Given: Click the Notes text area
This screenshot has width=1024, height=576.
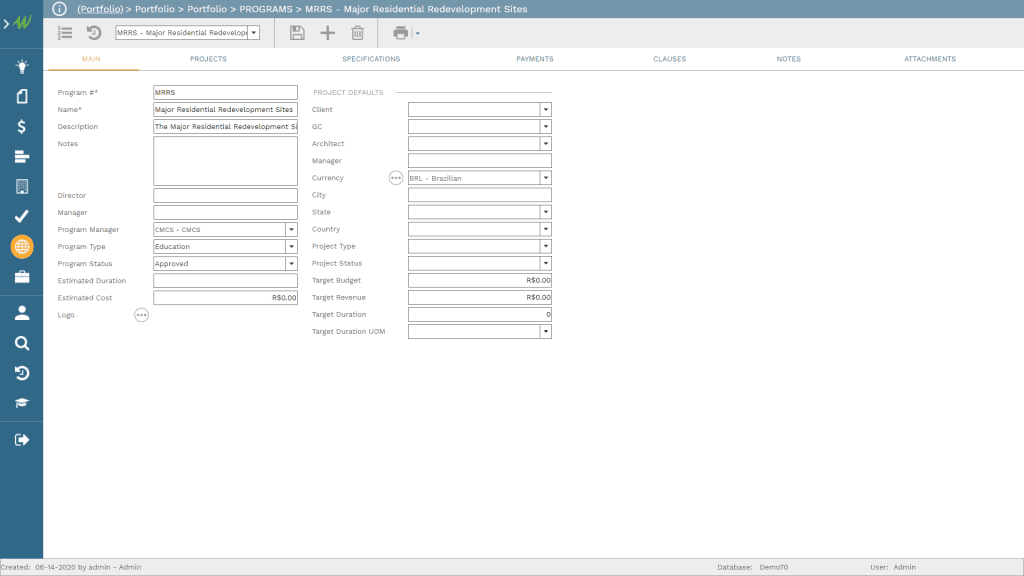Looking at the screenshot, I should [x=225, y=161].
